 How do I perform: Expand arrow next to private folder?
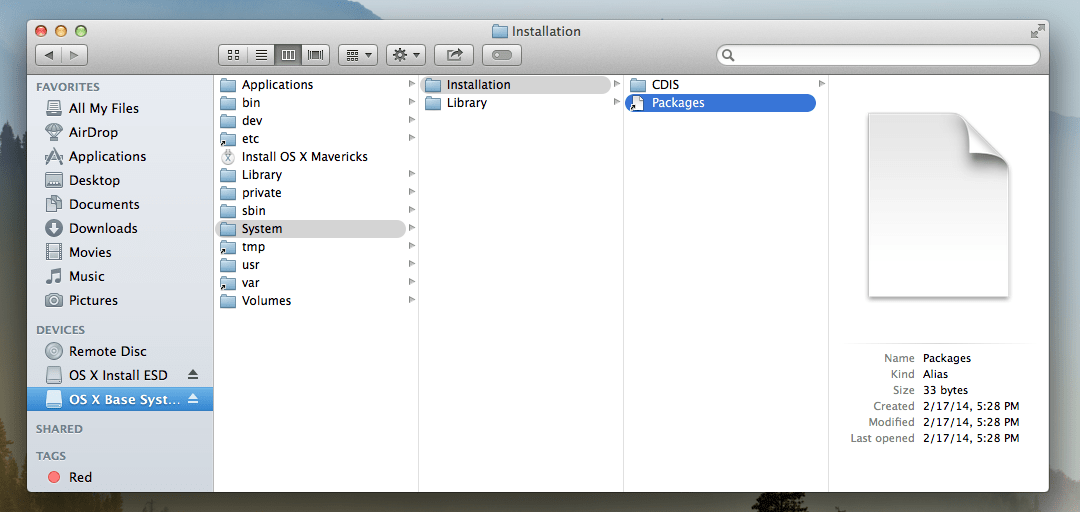click(411, 192)
